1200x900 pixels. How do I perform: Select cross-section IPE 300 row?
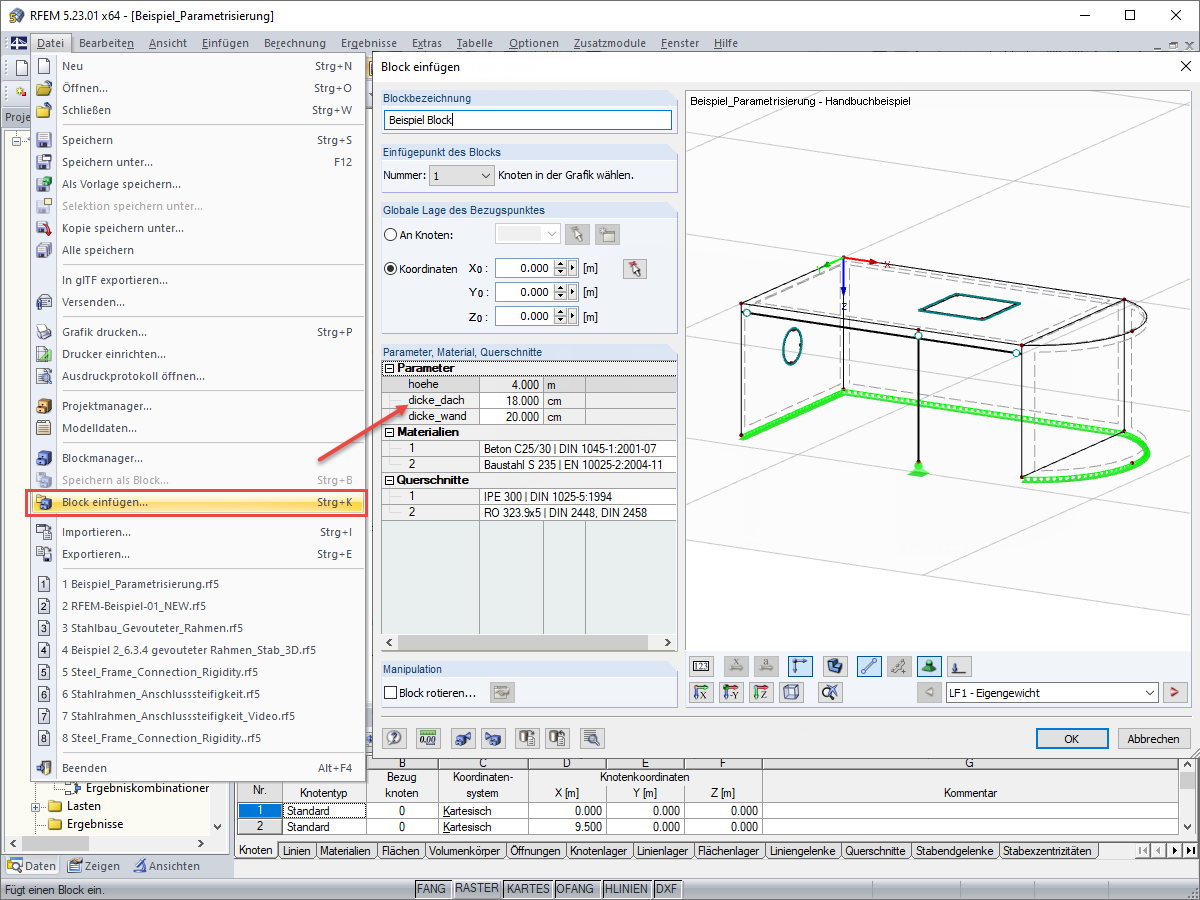click(528, 496)
